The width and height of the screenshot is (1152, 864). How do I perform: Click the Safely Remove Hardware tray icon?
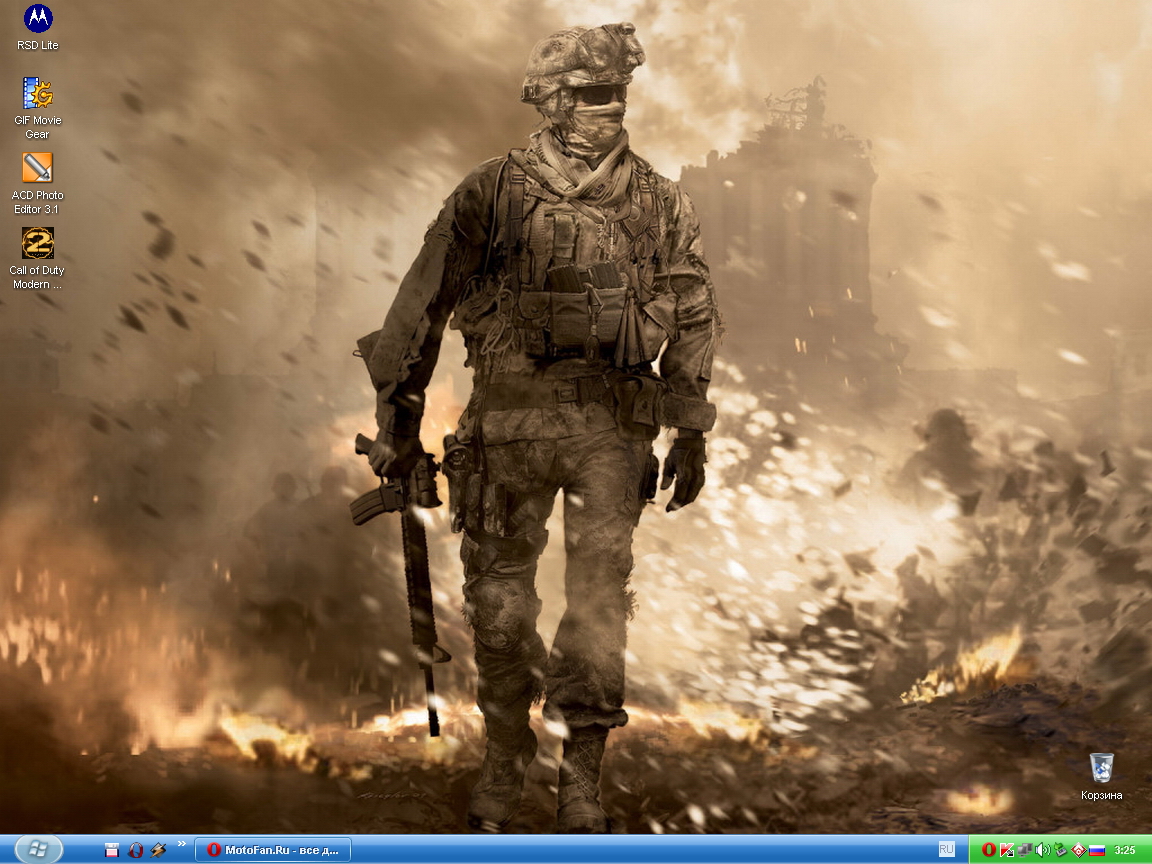1060,850
